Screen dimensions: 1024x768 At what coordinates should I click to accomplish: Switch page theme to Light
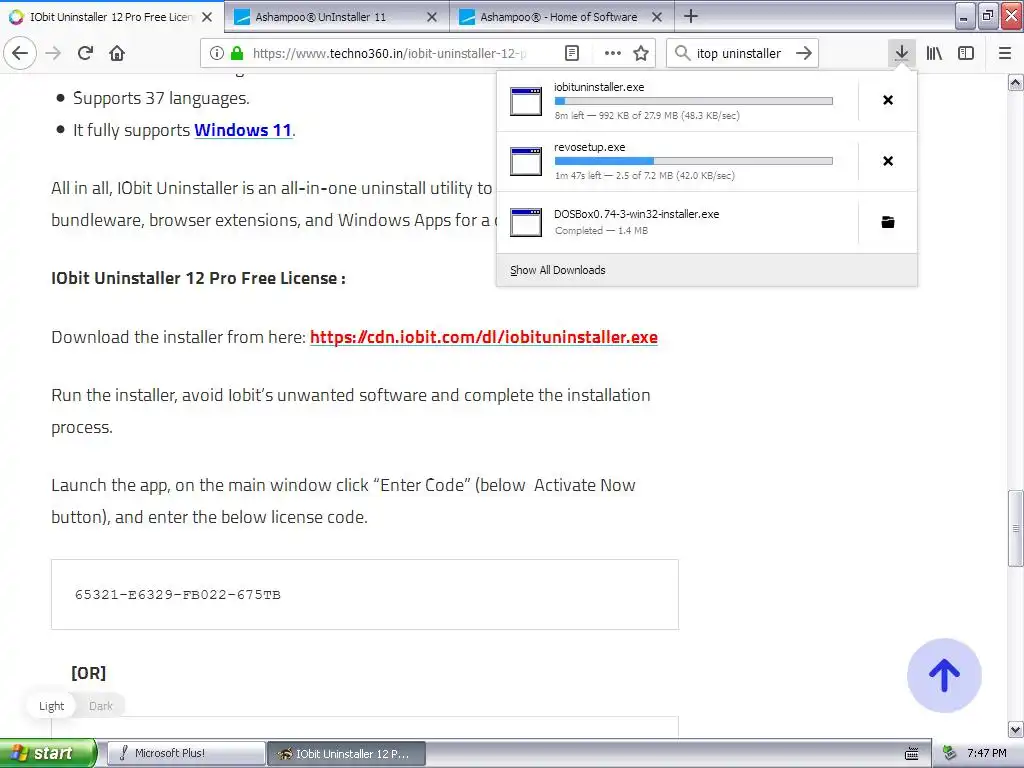[x=52, y=706]
